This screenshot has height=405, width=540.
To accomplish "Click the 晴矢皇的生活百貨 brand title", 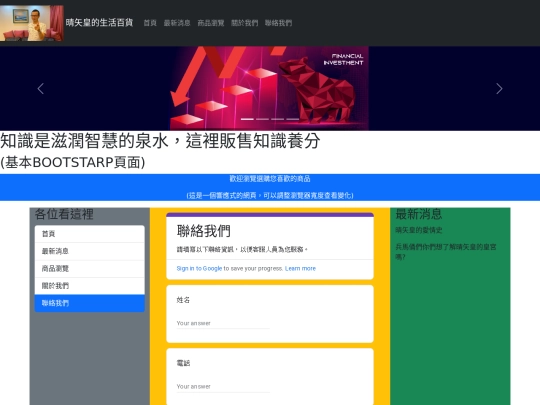I will 99,23.
